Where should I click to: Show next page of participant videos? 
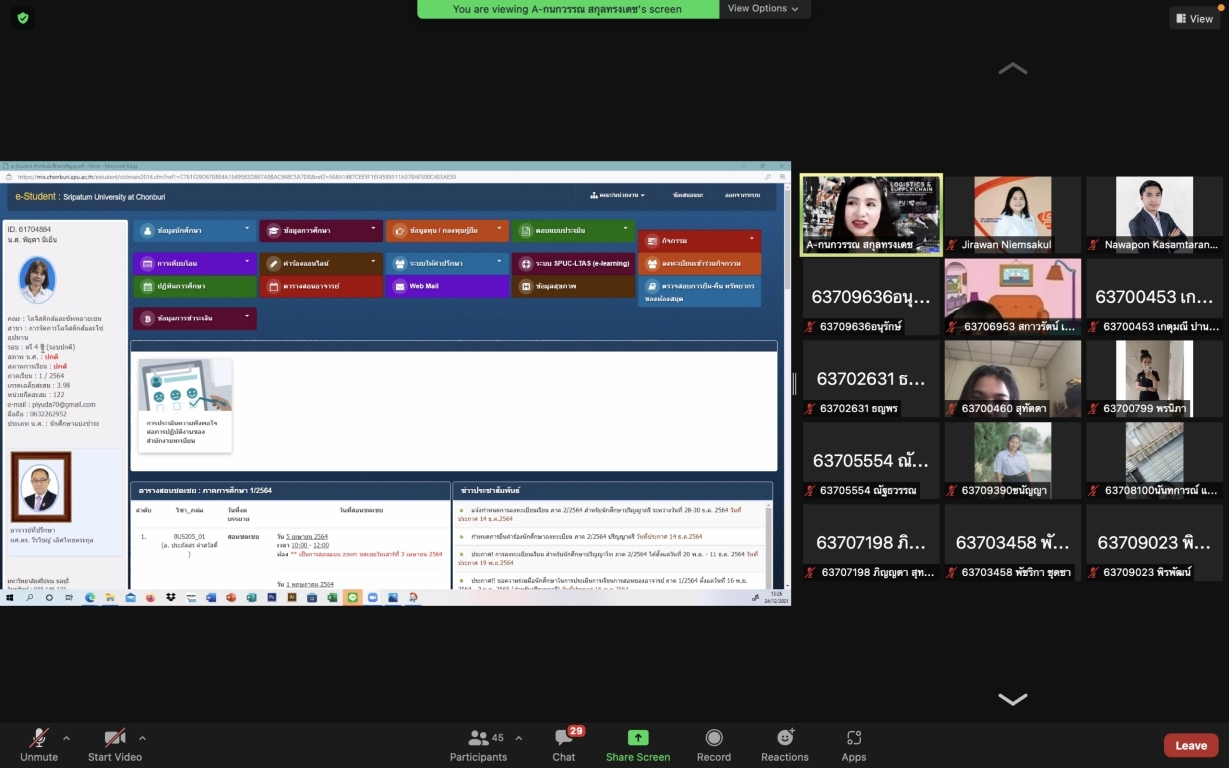click(1013, 699)
